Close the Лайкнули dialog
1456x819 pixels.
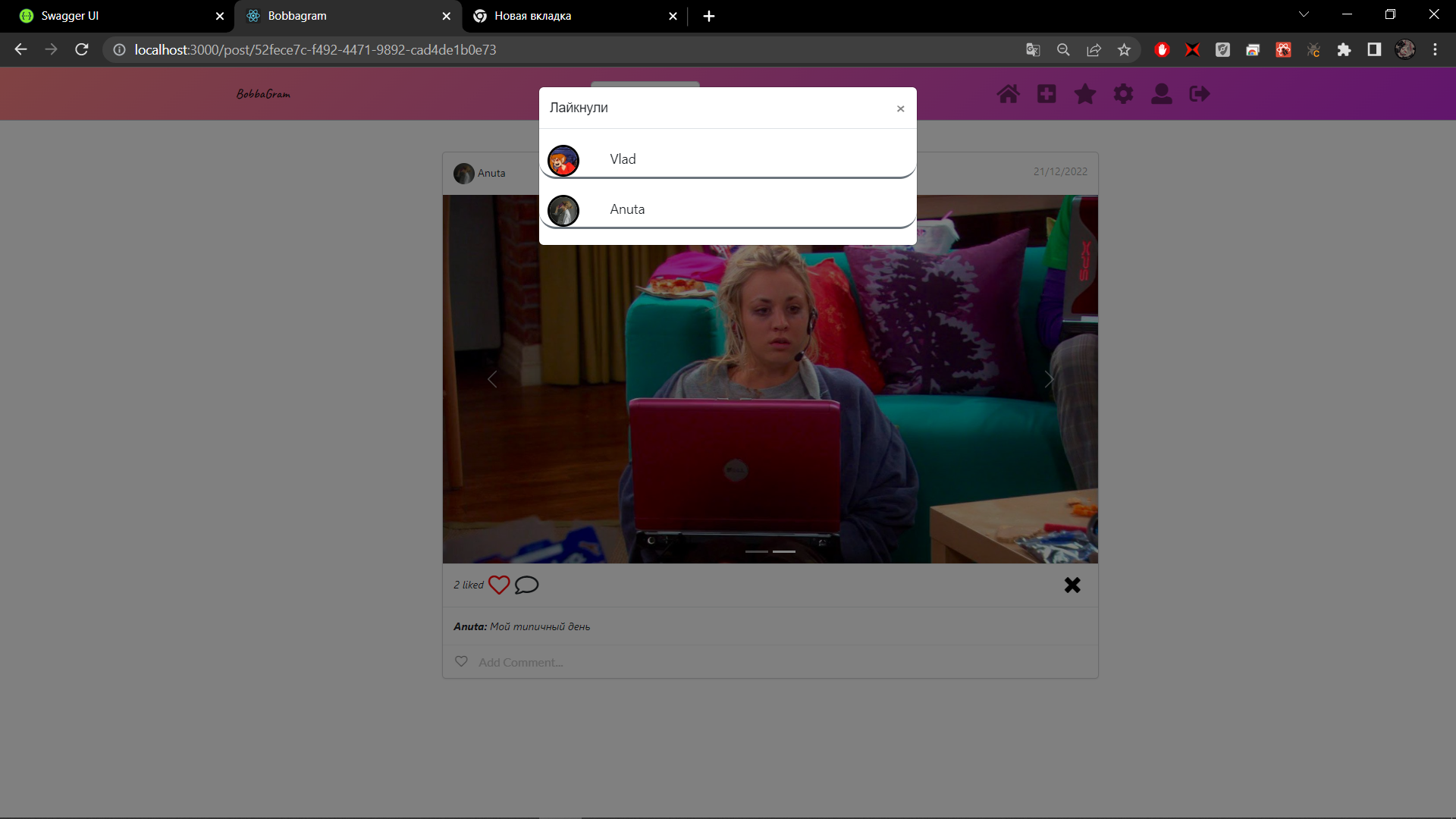(x=900, y=108)
